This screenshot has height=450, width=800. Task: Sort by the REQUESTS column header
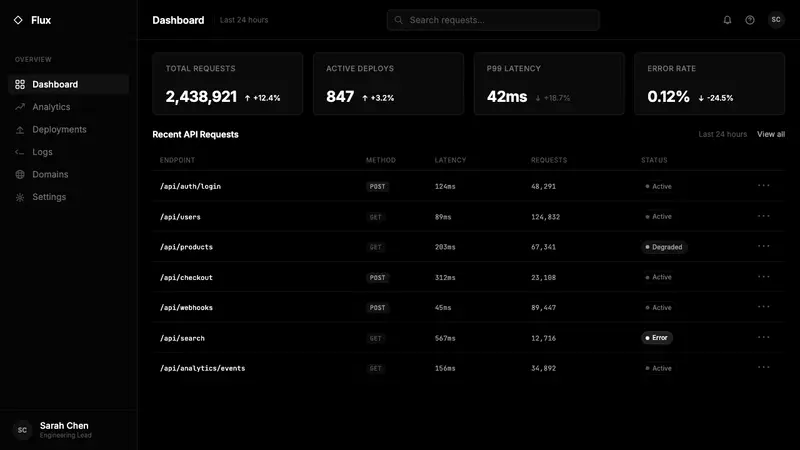click(x=549, y=160)
